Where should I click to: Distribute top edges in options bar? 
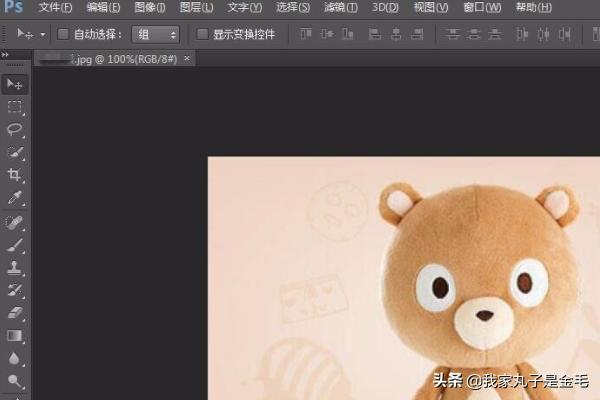(452, 34)
